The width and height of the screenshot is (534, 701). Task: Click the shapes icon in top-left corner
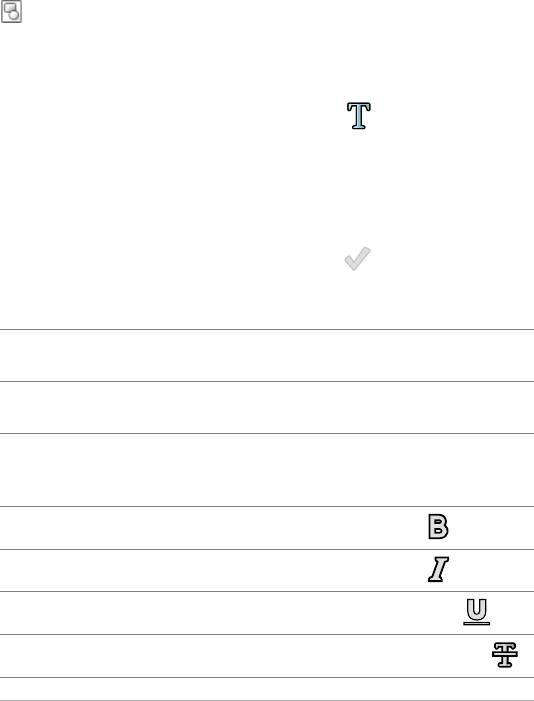coord(11,12)
